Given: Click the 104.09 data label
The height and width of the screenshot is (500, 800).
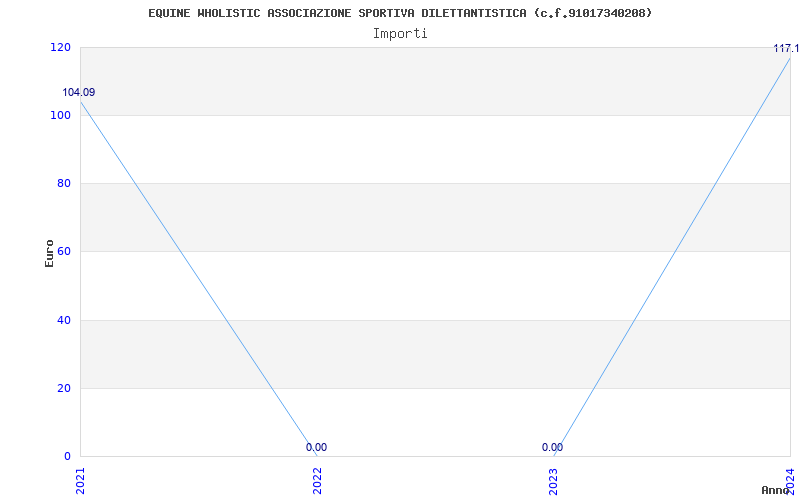Looking at the screenshot, I should [79, 92].
